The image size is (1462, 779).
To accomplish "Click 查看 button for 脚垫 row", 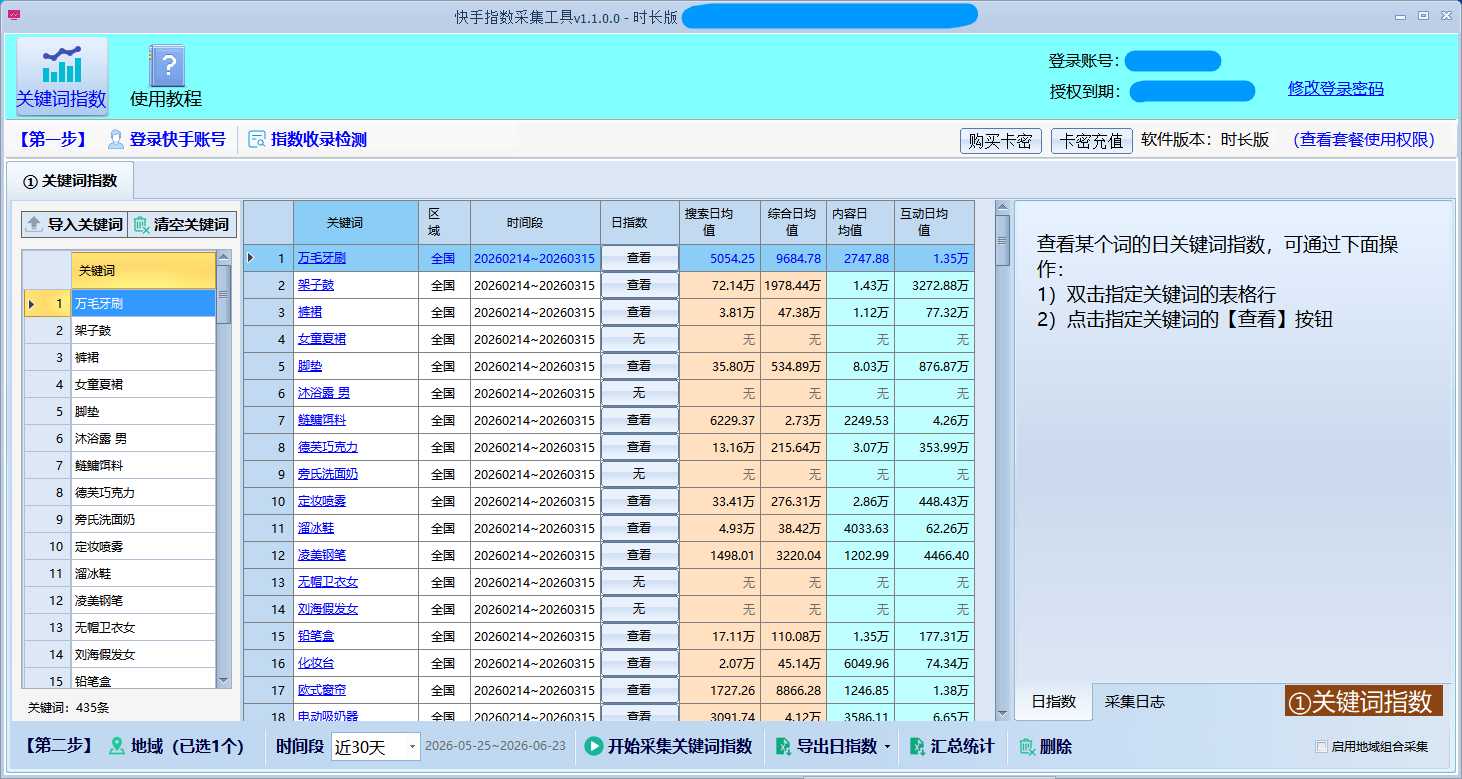I will pos(639,366).
